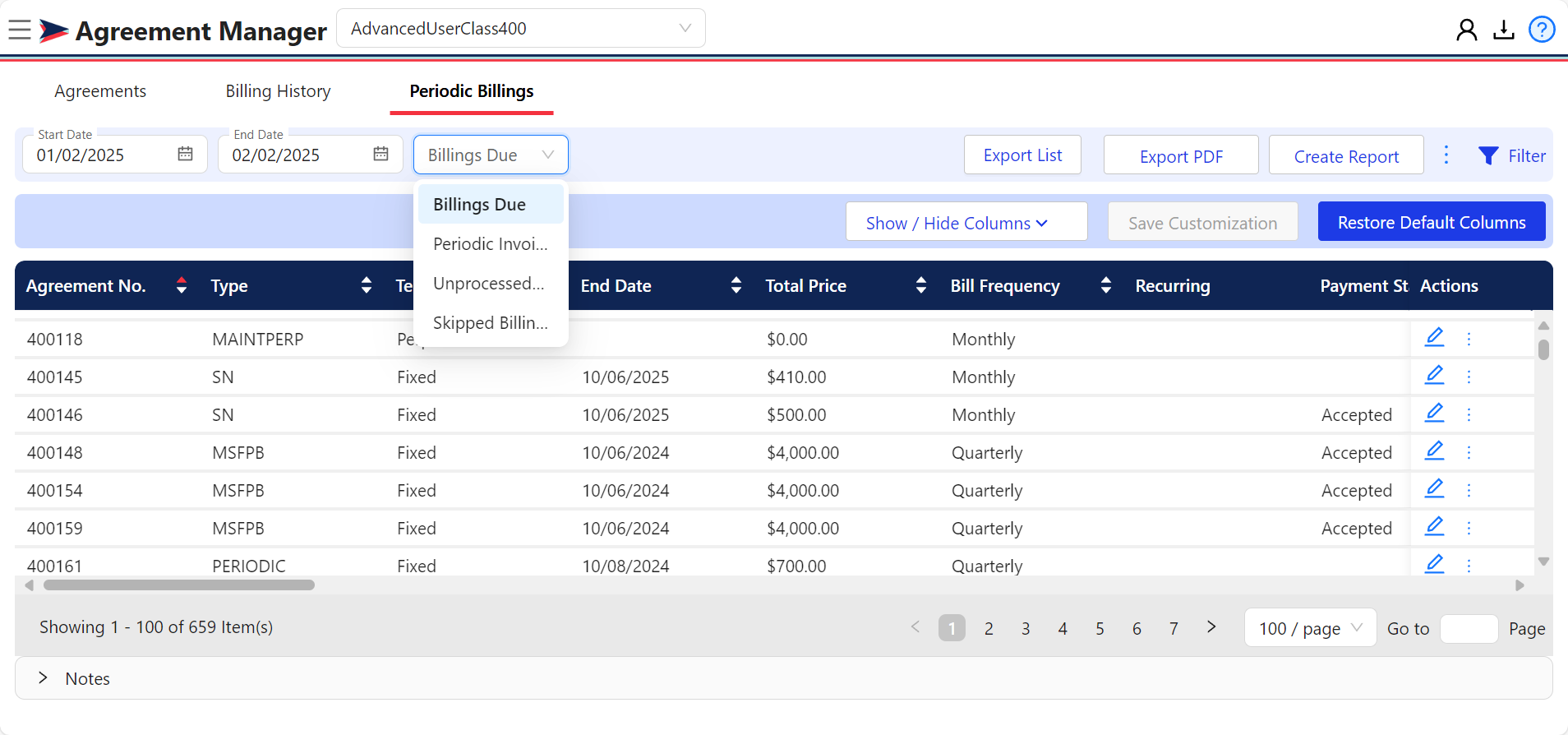Edit agreement 400146 with pencil icon
This screenshot has width=1568, height=735.
pyautogui.click(x=1435, y=413)
